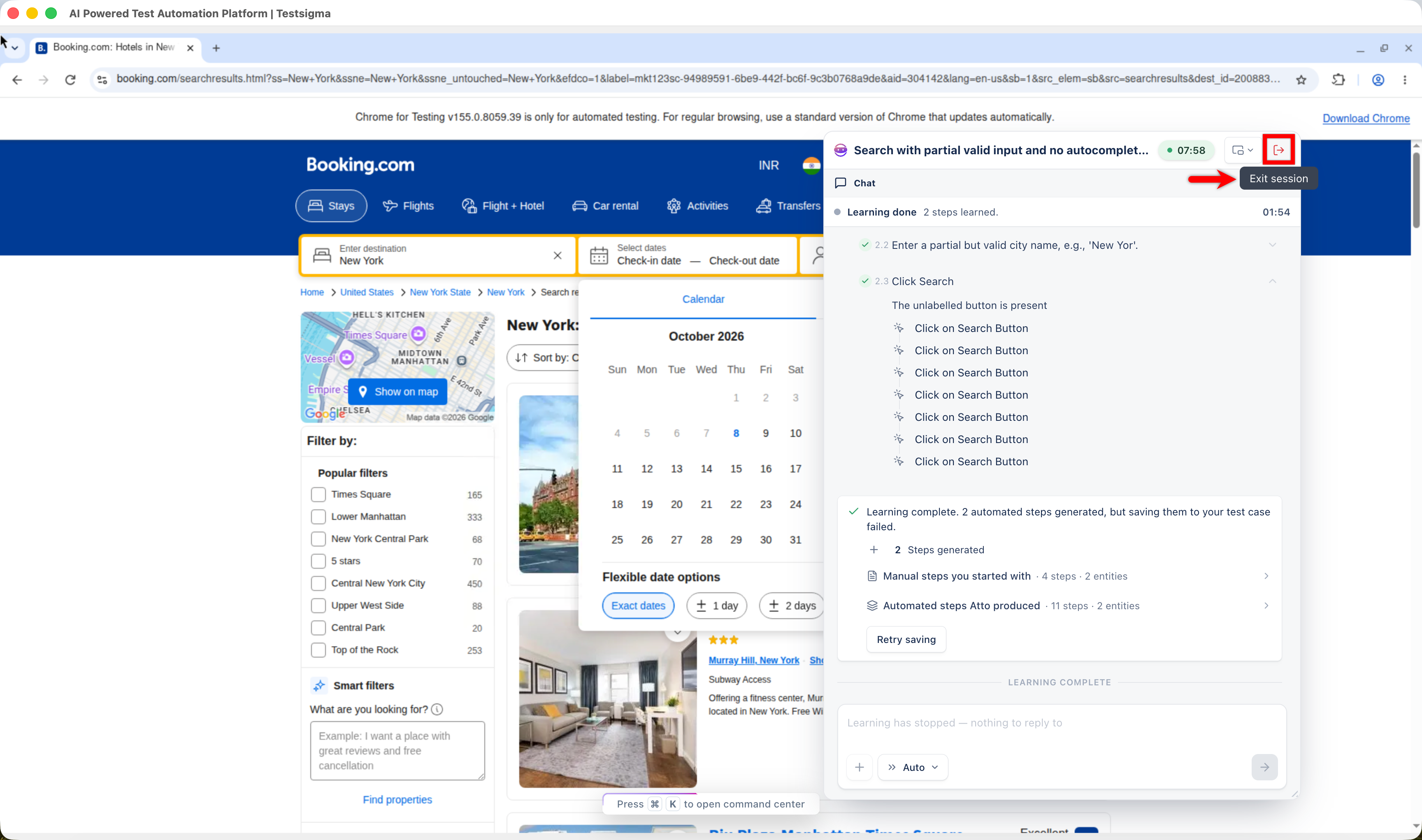This screenshot has height=840, width=1422.
Task: Check the Times Square filter
Action: [x=318, y=494]
